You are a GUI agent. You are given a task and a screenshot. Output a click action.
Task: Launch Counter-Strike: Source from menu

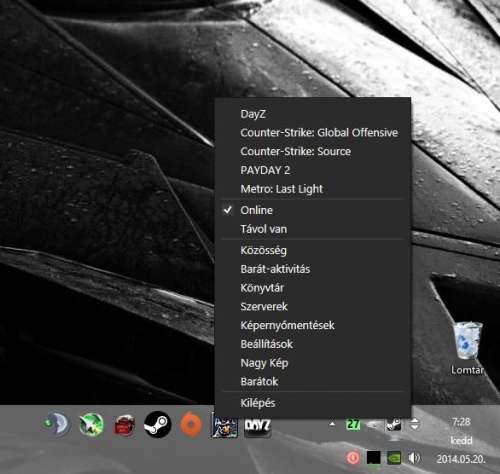pyautogui.click(x=312, y=151)
